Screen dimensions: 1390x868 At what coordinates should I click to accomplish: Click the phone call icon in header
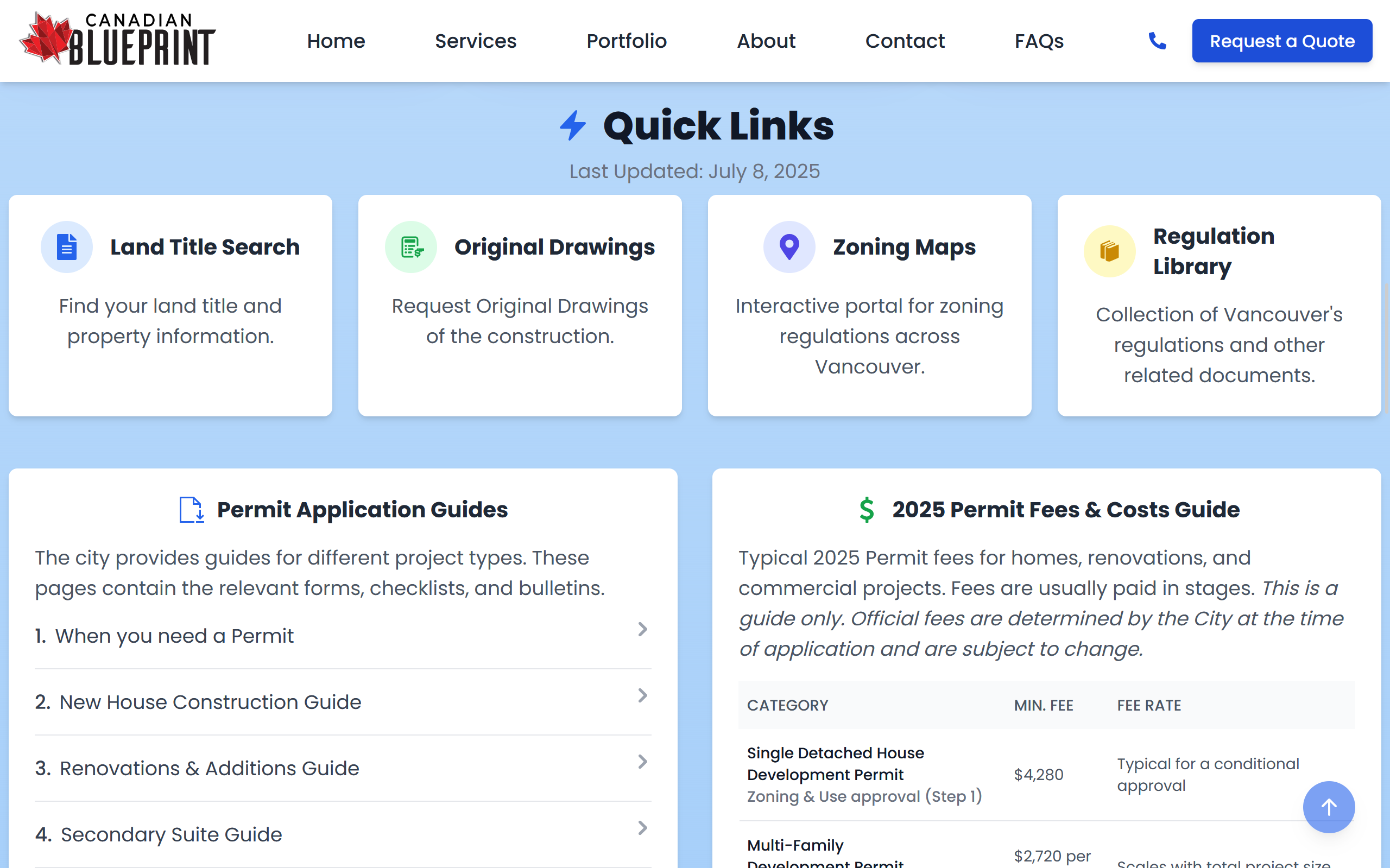point(1157,41)
